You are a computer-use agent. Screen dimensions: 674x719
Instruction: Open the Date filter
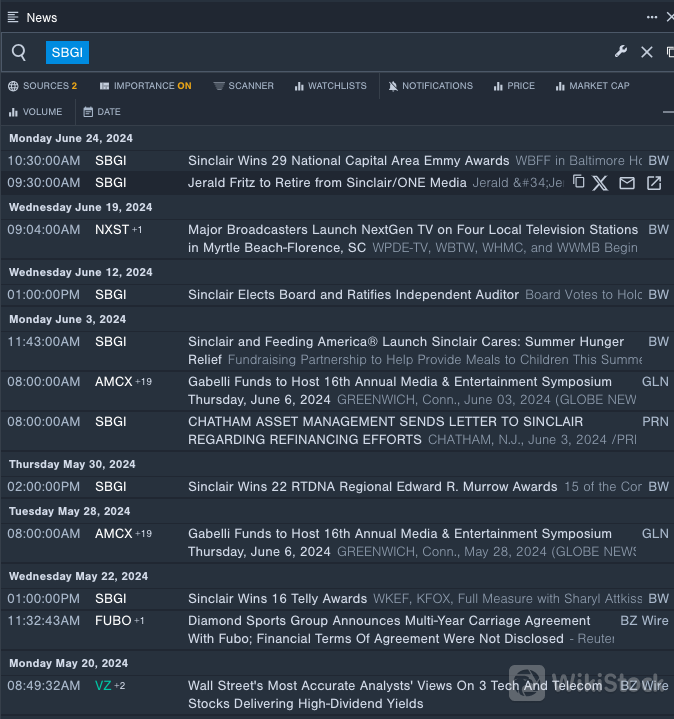coord(102,112)
